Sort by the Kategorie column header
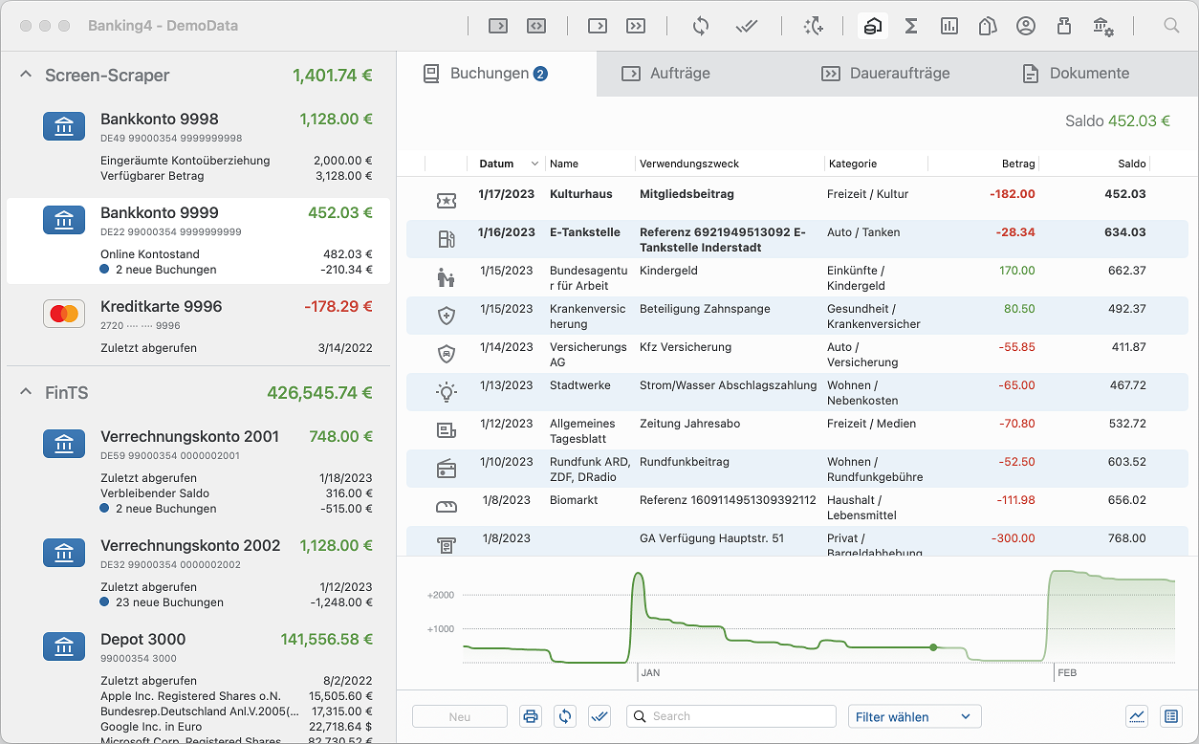This screenshot has width=1199, height=744. click(x=853, y=164)
